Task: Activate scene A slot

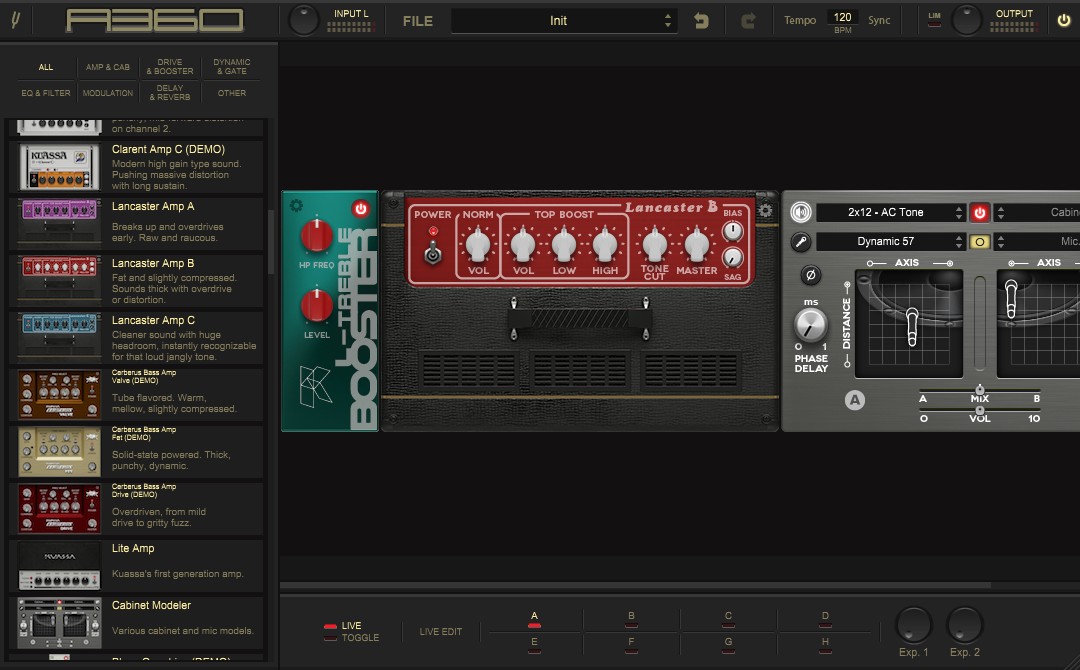Action: (534, 619)
